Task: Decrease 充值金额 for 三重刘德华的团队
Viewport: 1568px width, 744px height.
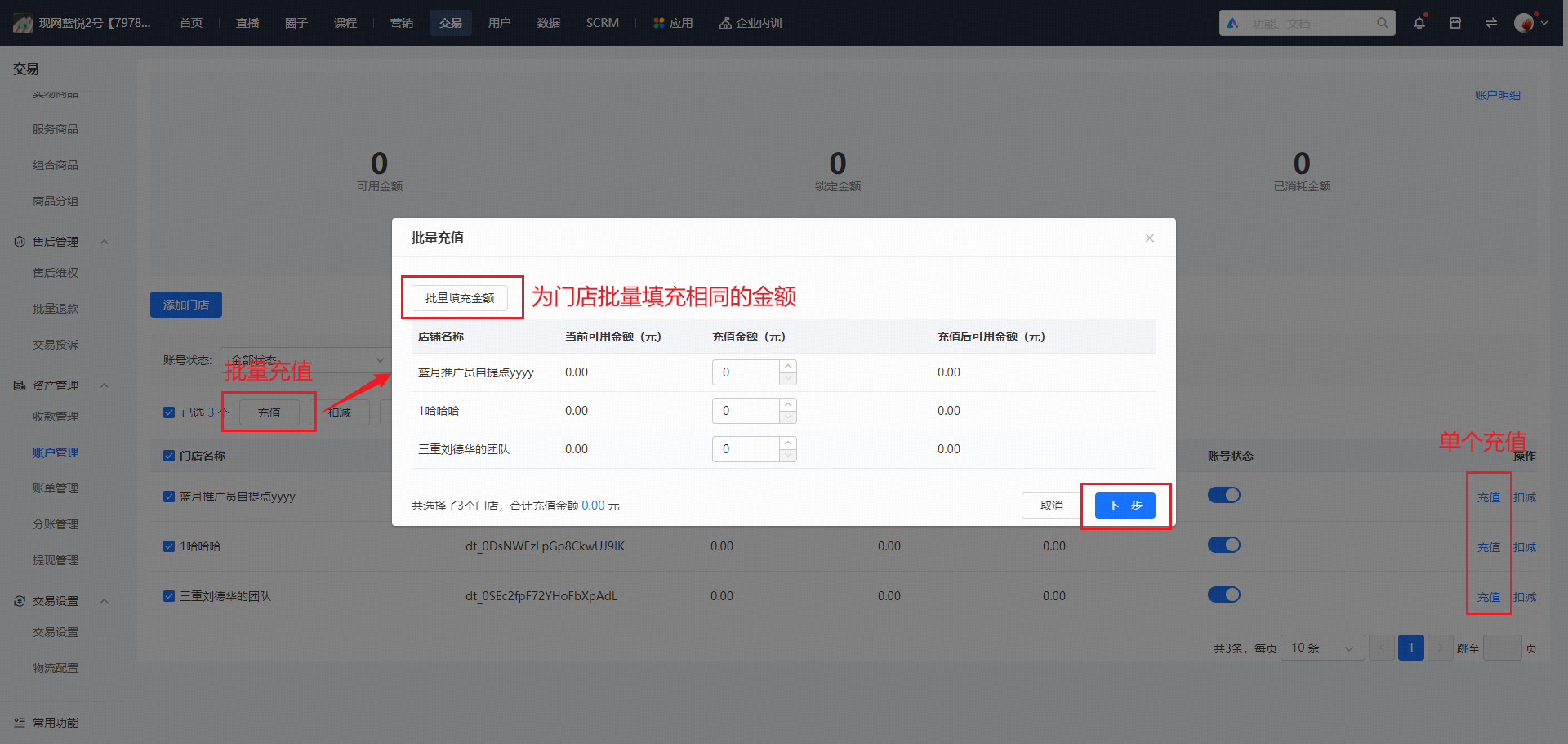Action: pos(788,456)
